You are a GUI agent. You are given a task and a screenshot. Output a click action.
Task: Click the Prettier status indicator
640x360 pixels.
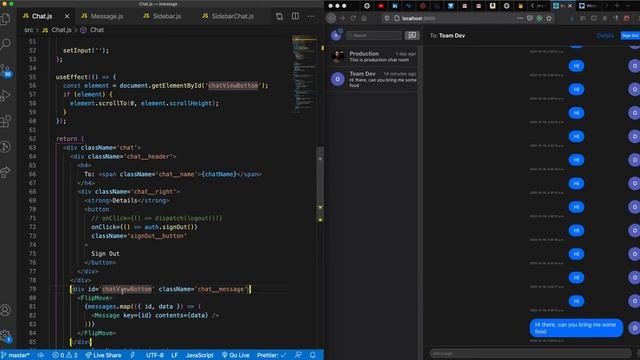click(271, 355)
